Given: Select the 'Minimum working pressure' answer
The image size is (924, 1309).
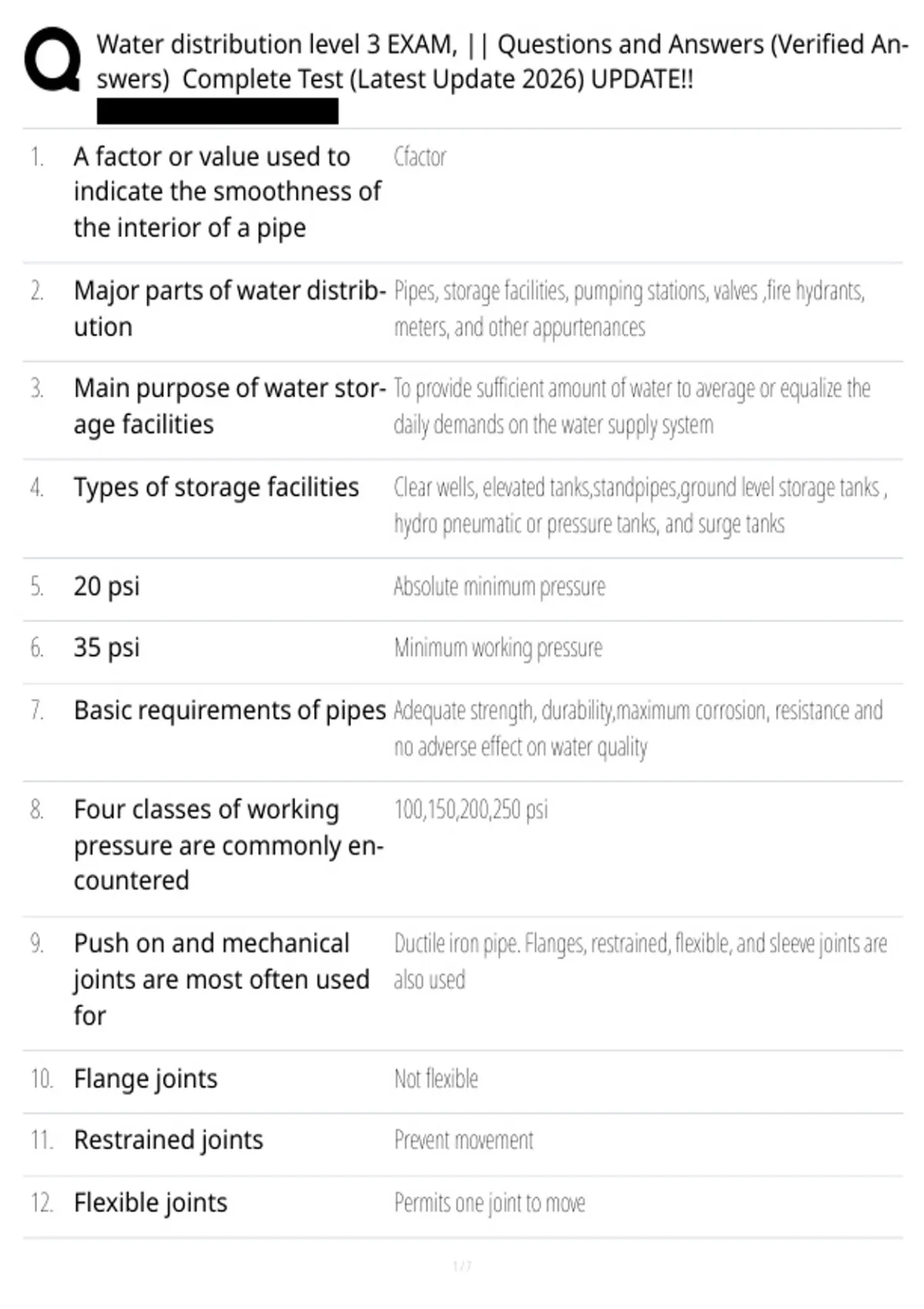Looking at the screenshot, I should click(498, 648).
